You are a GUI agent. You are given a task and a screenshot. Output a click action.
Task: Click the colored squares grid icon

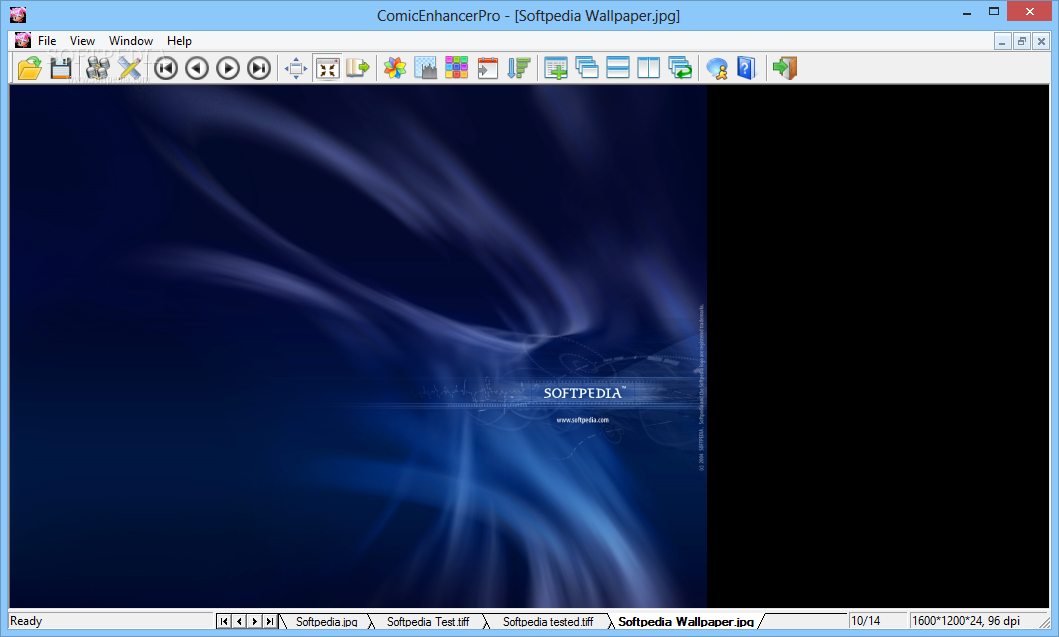coord(457,68)
